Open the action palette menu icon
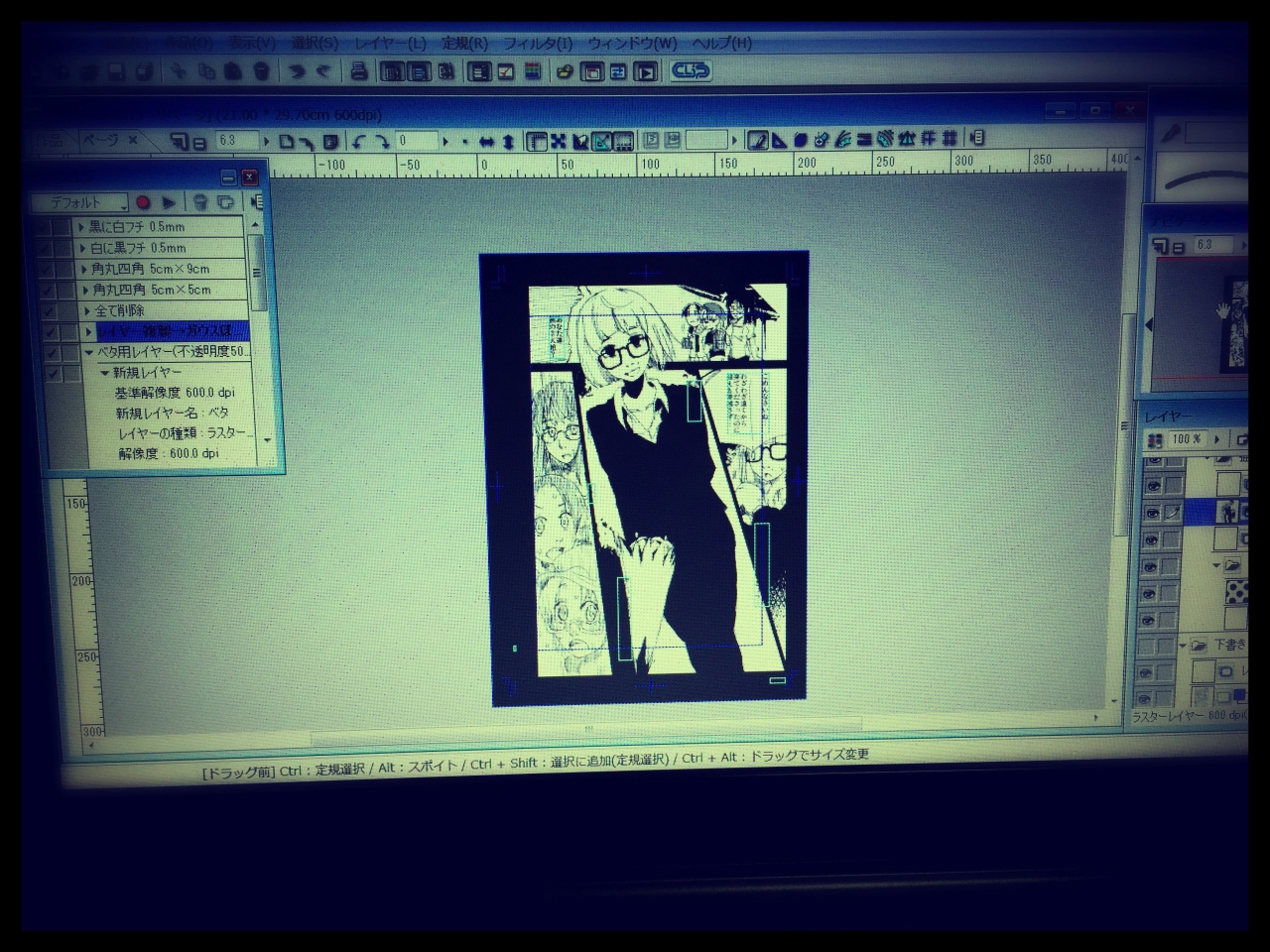 click(x=258, y=202)
